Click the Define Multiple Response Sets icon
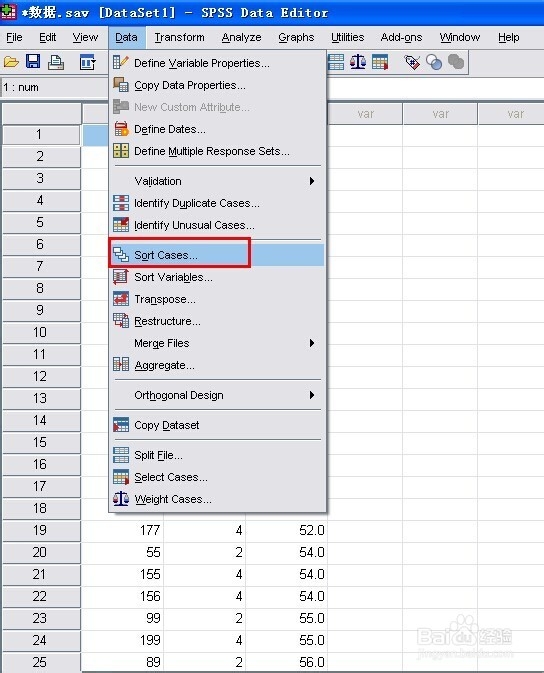544x673 pixels. pos(121,151)
